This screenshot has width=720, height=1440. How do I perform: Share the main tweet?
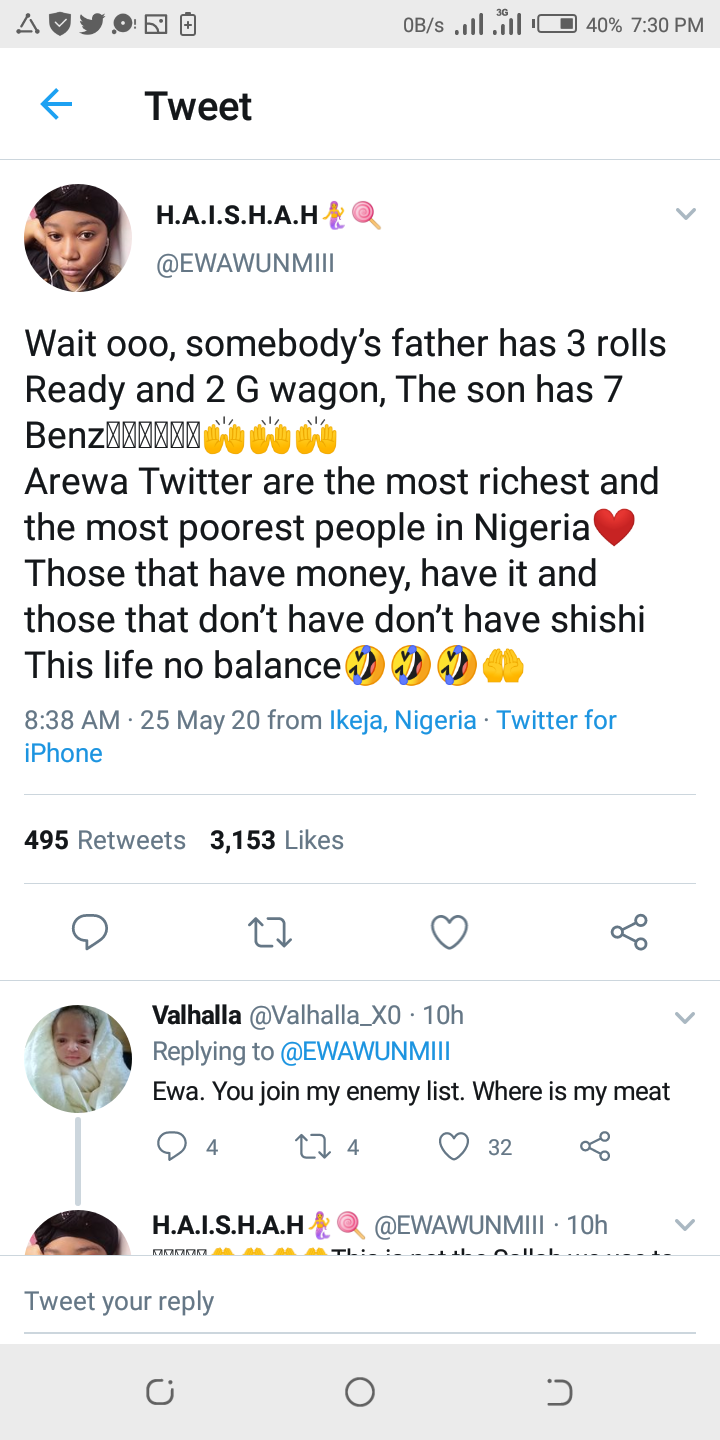[x=629, y=932]
